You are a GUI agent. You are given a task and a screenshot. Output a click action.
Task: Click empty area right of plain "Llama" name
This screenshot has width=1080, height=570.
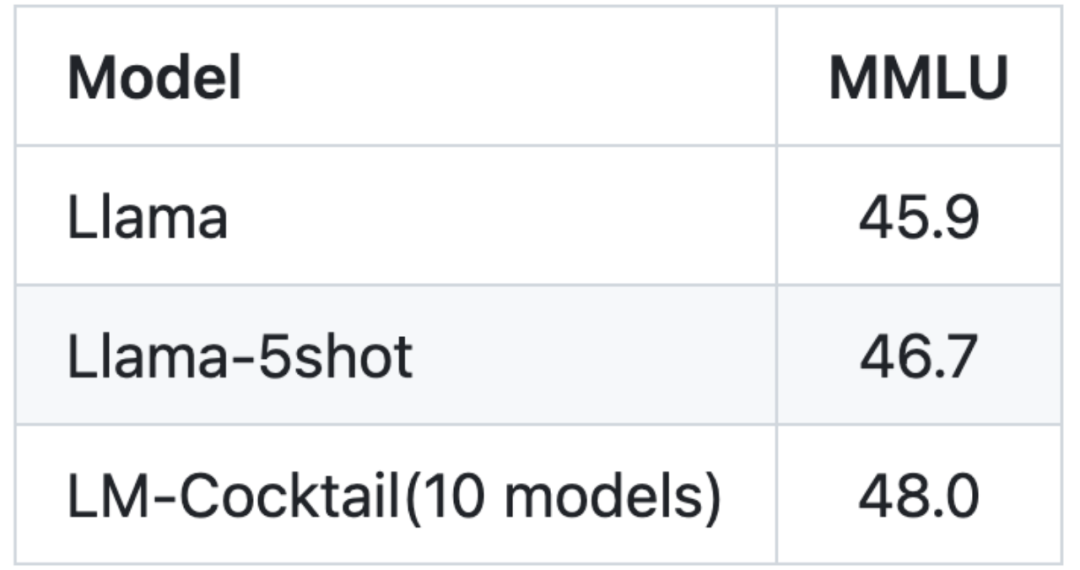click(500, 217)
